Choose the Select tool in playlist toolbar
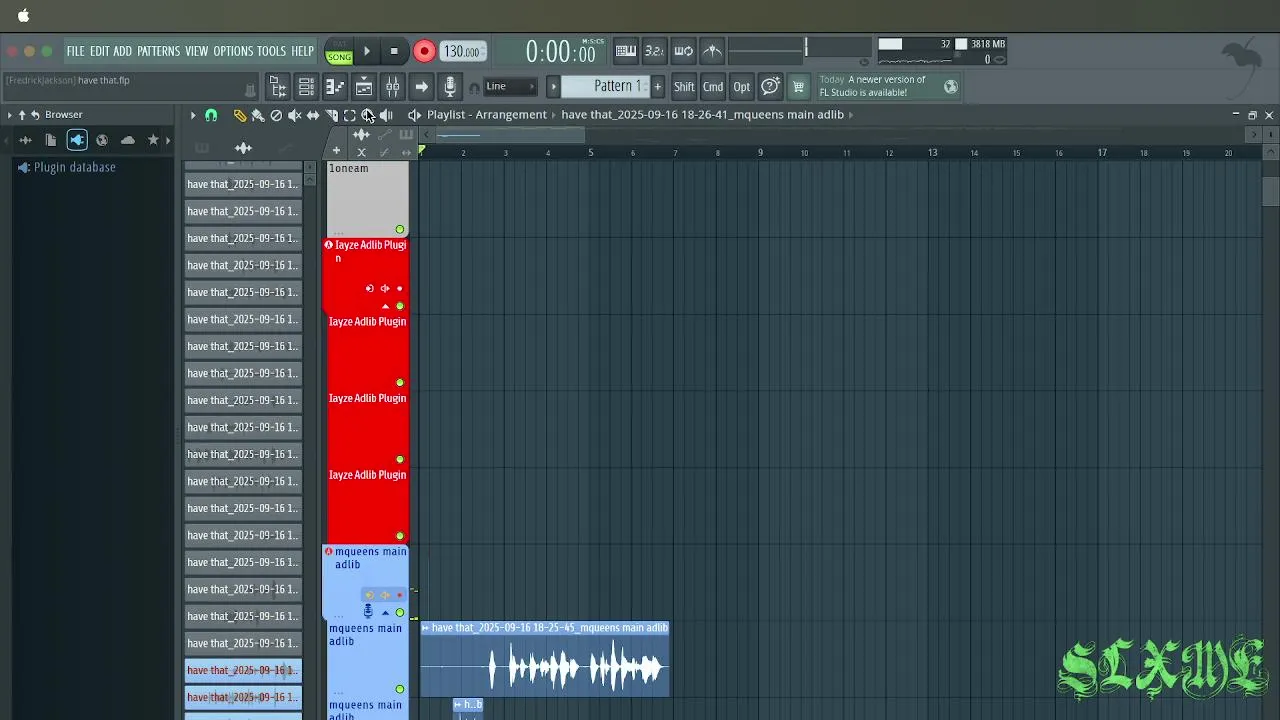The image size is (1280, 720). pos(349,115)
